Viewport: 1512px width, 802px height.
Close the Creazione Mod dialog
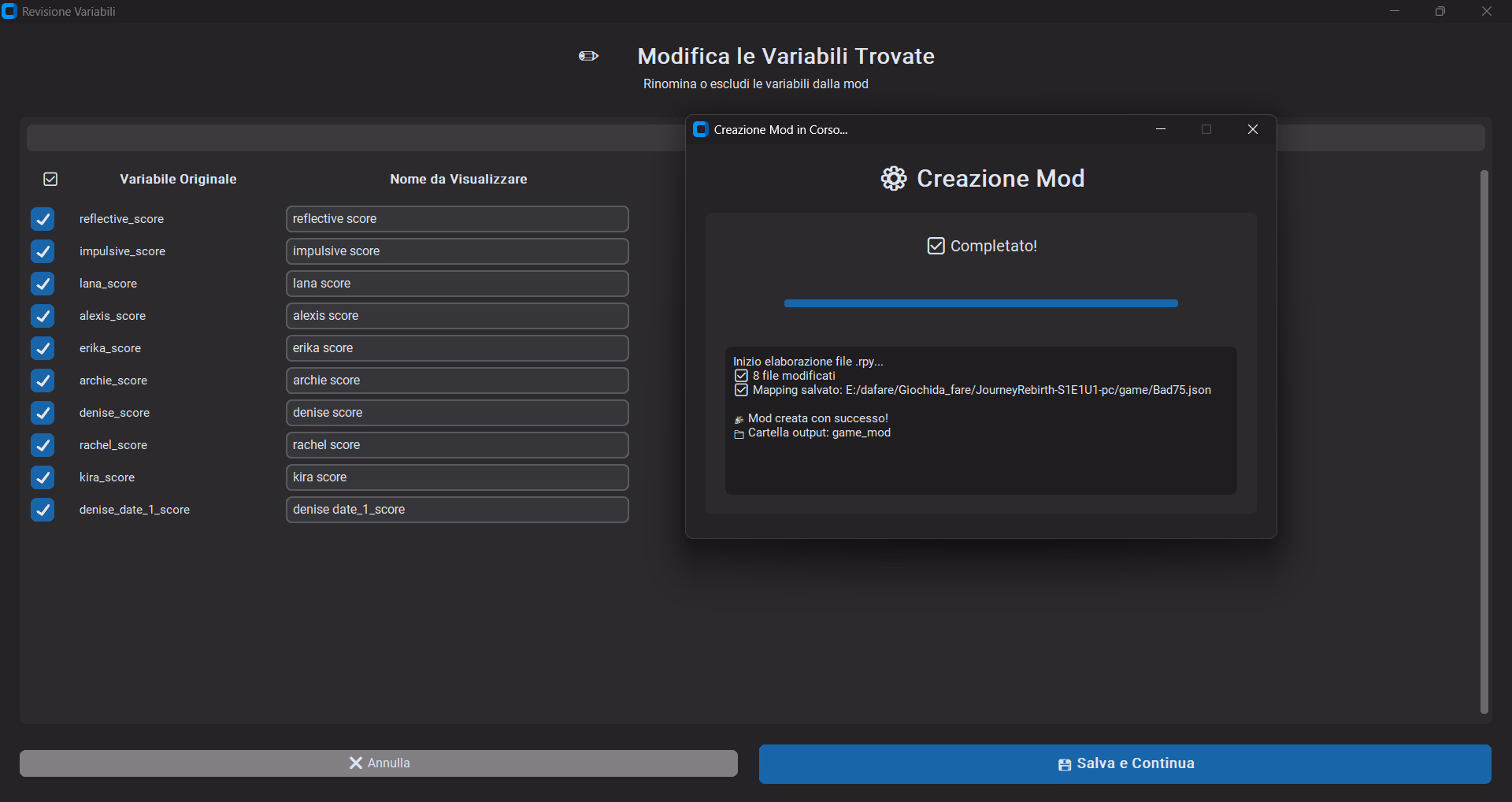[1252, 130]
